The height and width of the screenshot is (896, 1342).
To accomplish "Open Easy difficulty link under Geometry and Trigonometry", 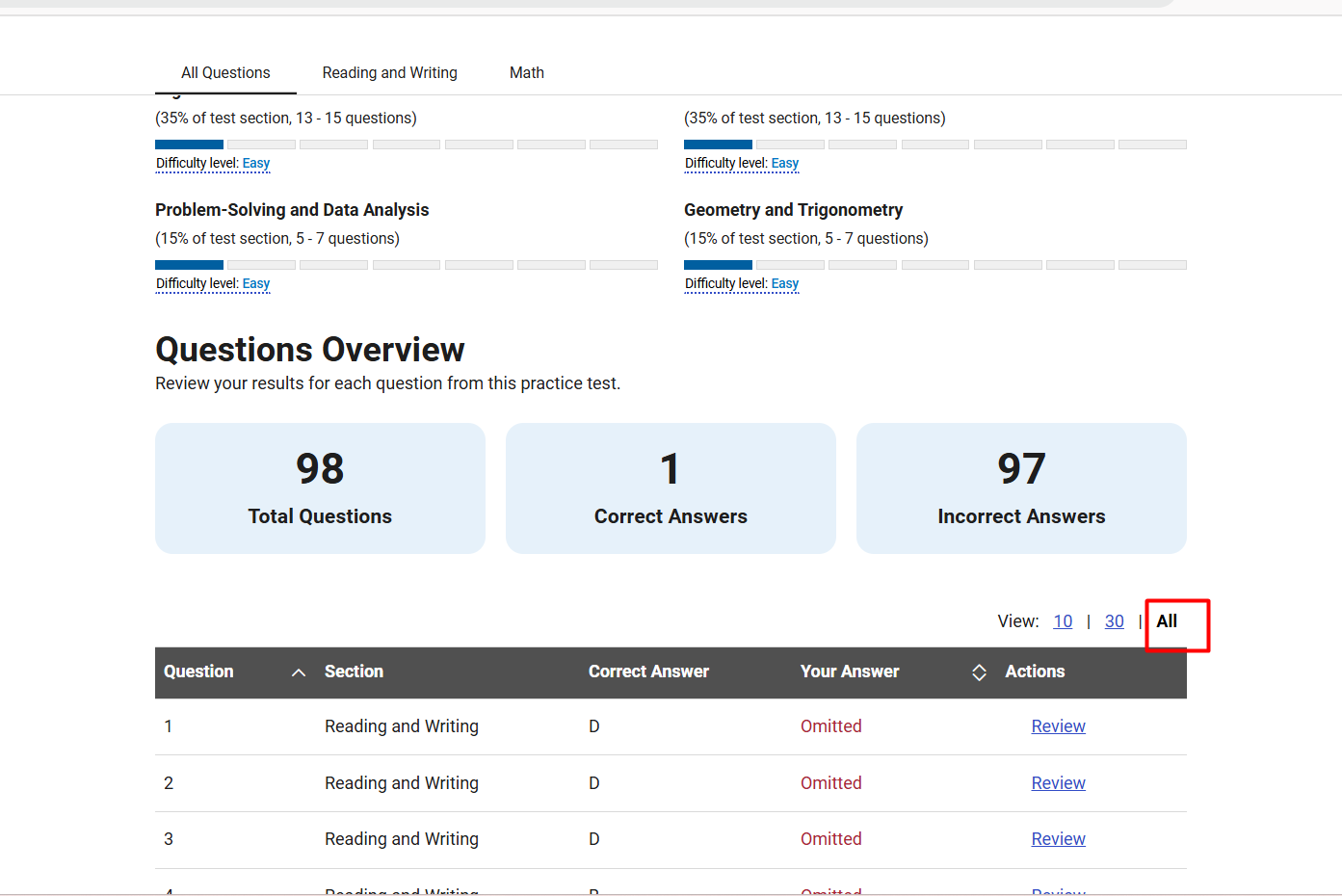I will pyautogui.click(x=784, y=284).
